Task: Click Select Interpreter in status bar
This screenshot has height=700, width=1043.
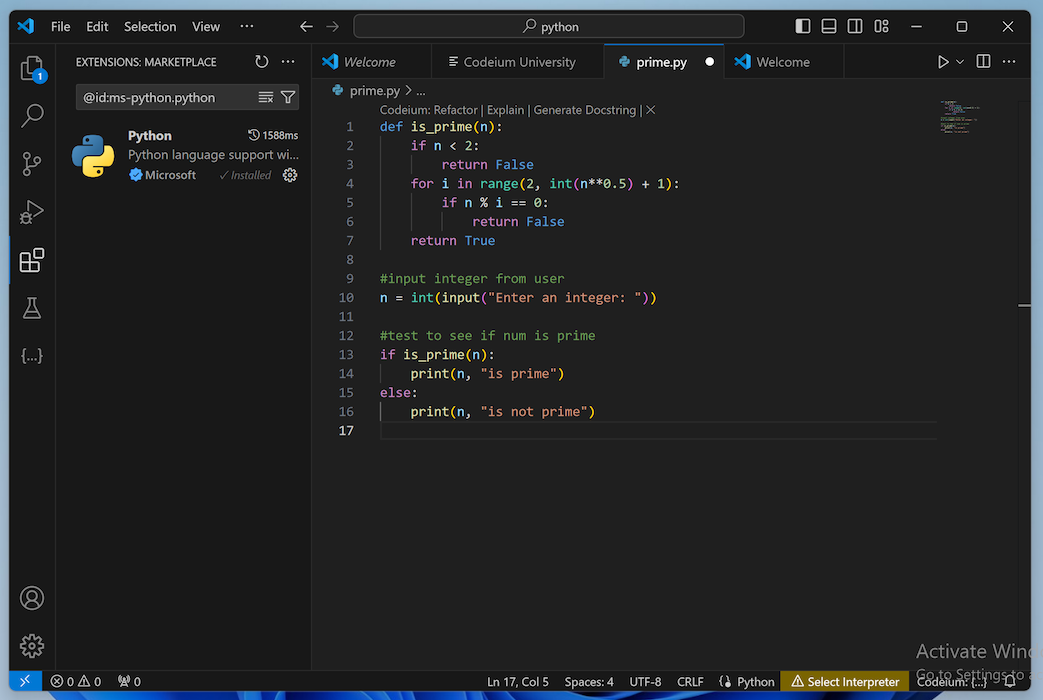Action: coord(845,682)
